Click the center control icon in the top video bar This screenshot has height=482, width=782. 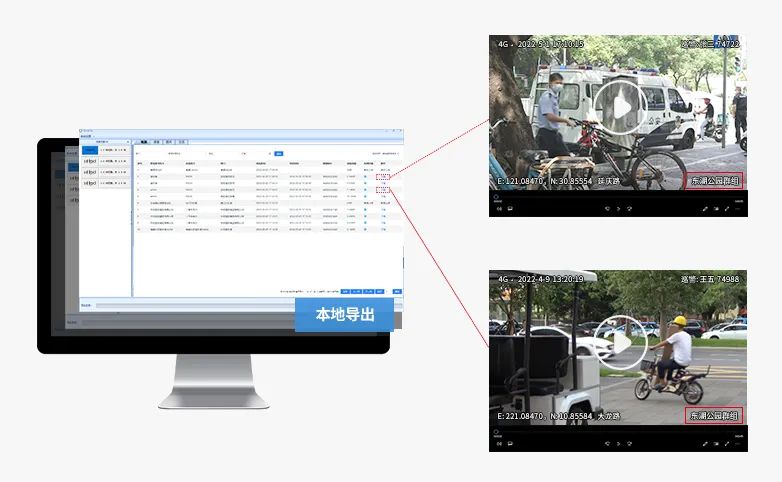pos(618,209)
